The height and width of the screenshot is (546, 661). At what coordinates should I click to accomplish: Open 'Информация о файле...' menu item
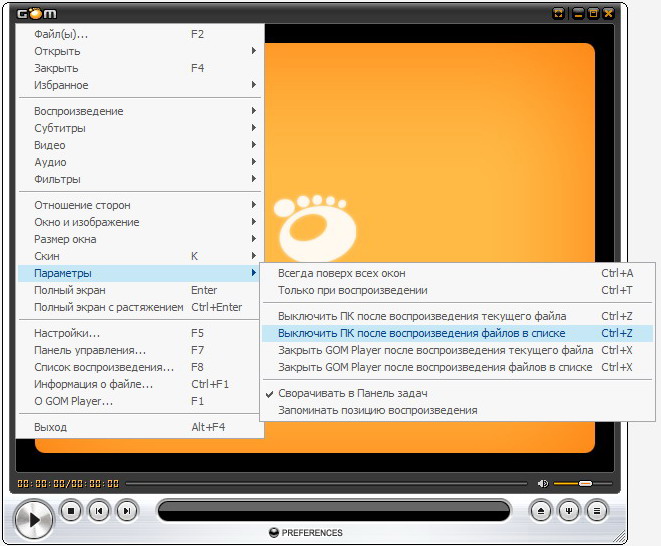coord(139,384)
